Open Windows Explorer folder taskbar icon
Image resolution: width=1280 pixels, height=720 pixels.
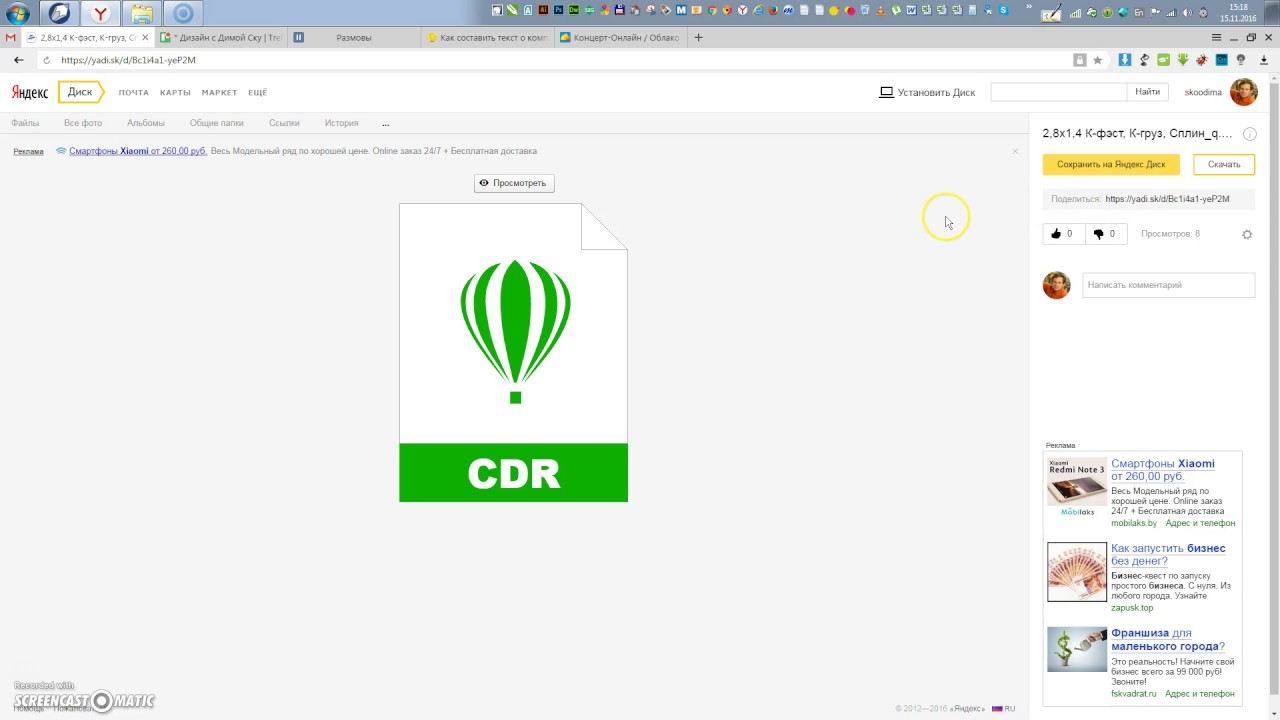[x=142, y=14]
